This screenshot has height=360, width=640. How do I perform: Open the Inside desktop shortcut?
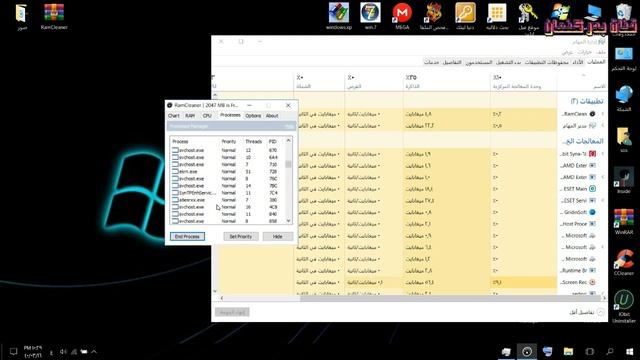(x=624, y=180)
